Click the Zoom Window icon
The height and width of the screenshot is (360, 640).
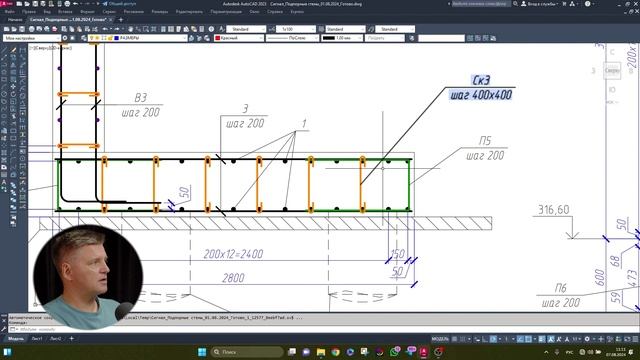pos(146,29)
